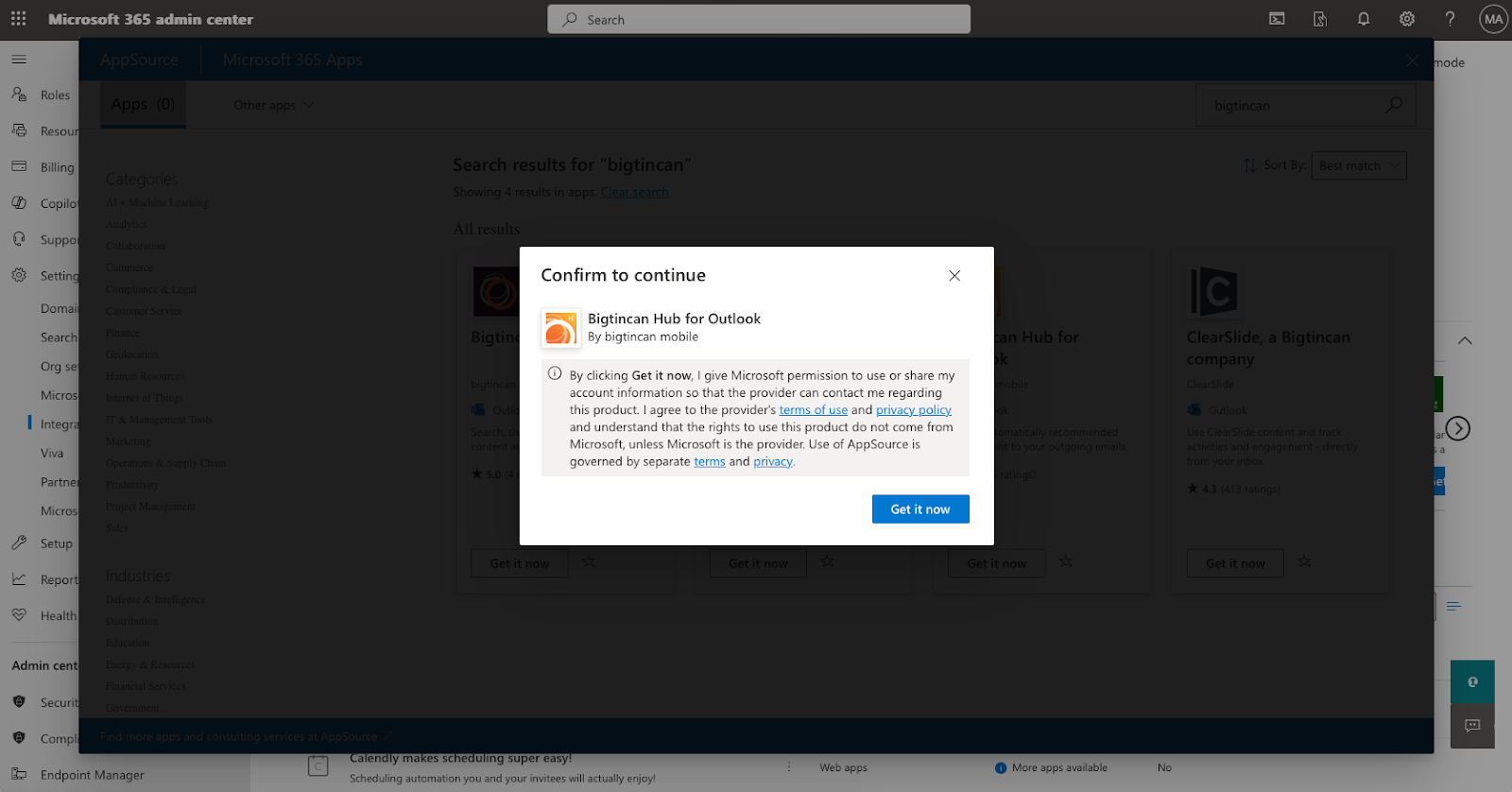The height and width of the screenshot is (792, 1512).
Task: Click the Health heart icon
Action: pos(19,615)
